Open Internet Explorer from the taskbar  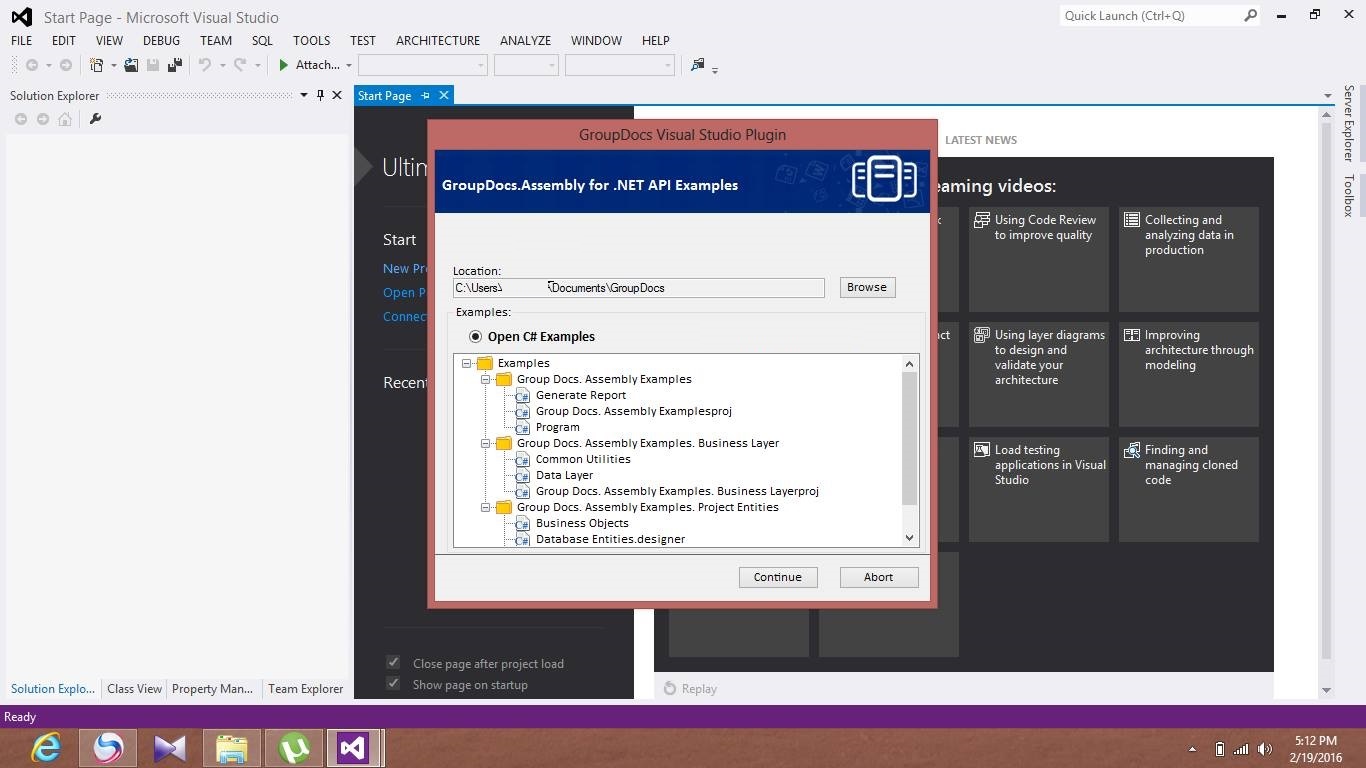tap(46, 747)
